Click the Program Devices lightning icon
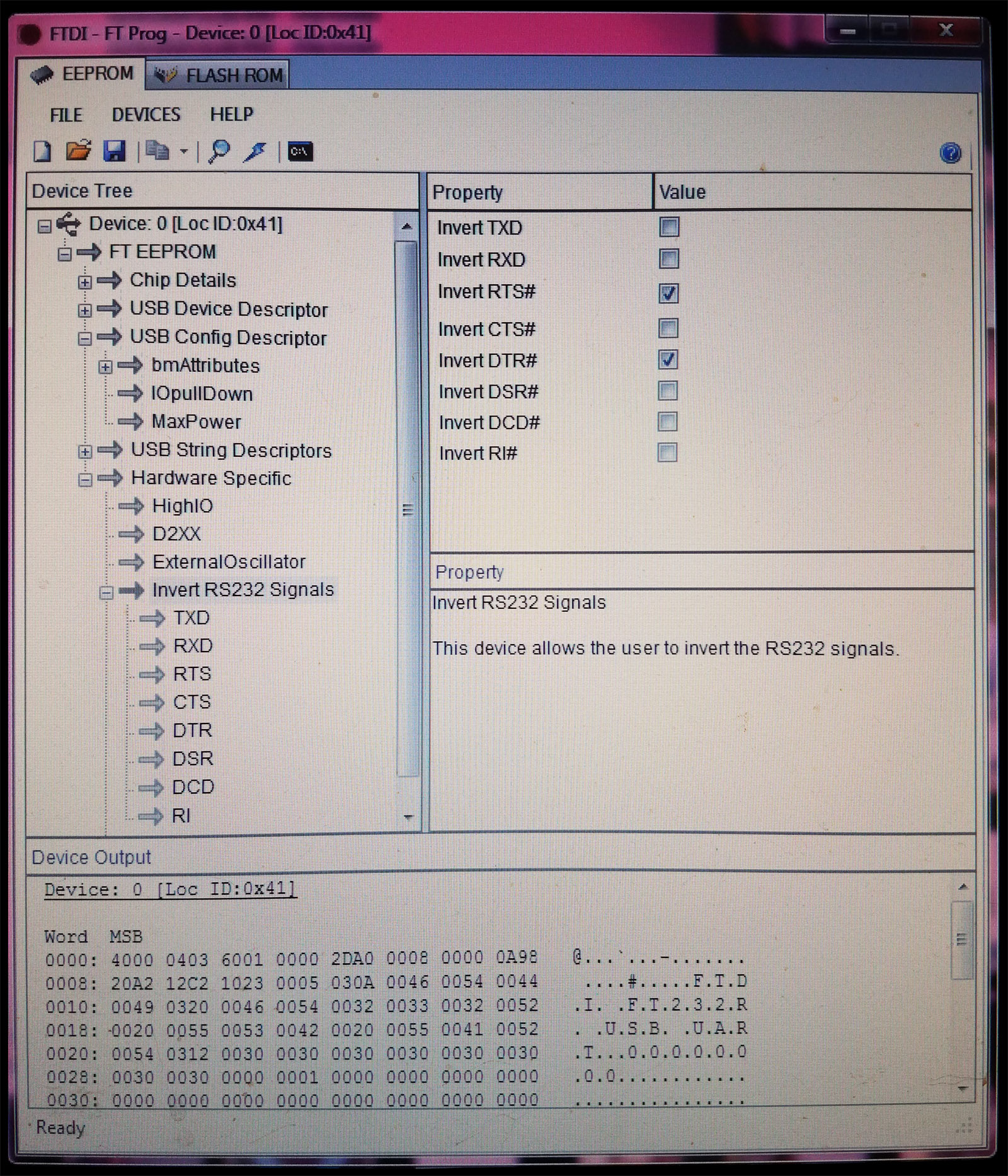Image resolution: width=1008 pixels, height=1176 pixels. click(255, 151)
